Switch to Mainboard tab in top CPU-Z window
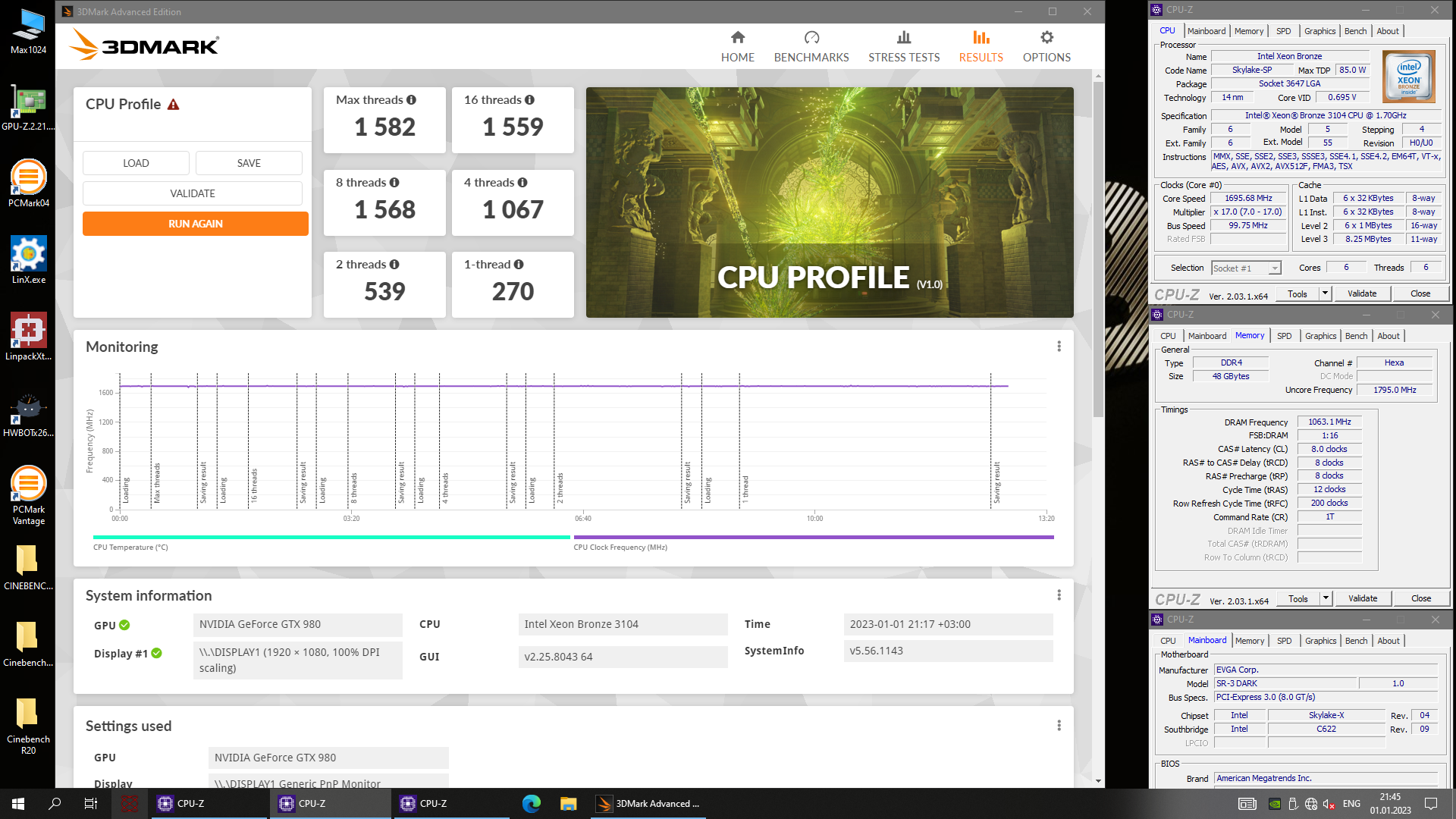Viewport: 1456px width, 819px height. [x=1206, y=31]
